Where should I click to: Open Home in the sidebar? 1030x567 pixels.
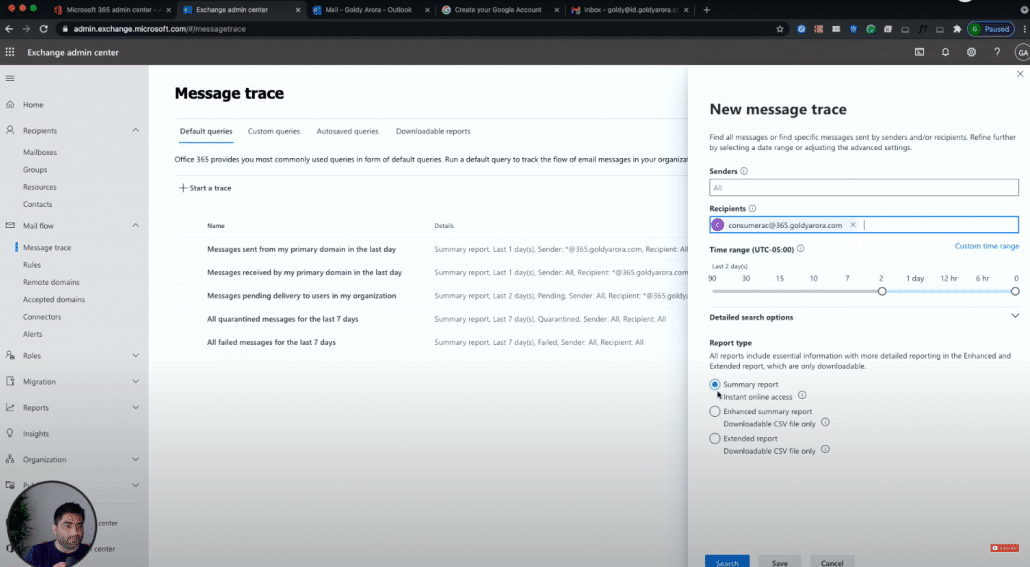pyautogui.click(x=33, y=104)
